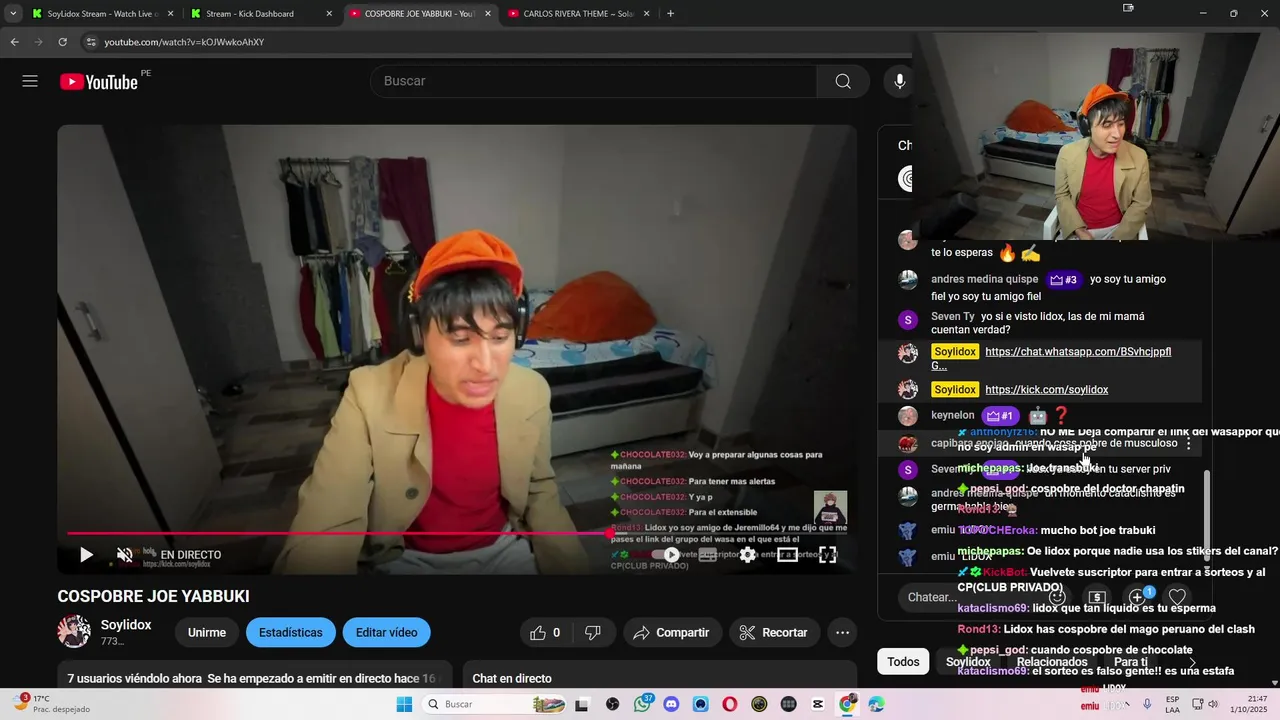This screenshot has height=720, width=1280.
Task: Reload the current page
Action: [62, 42]
